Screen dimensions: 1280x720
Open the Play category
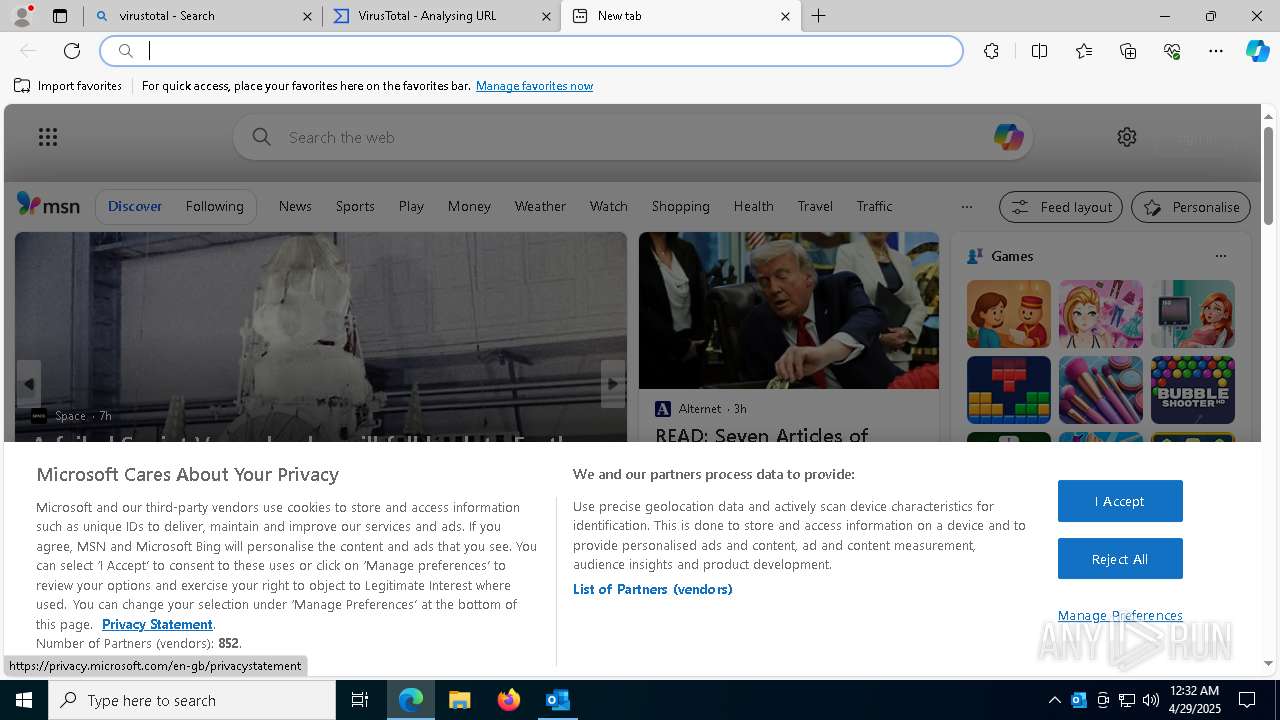(x=411, y=206)
